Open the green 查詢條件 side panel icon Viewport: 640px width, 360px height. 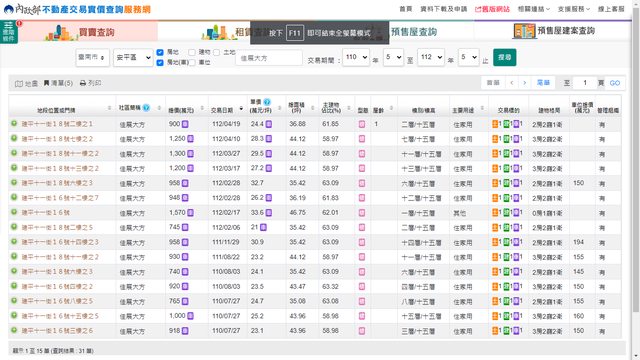pos(9,32)
